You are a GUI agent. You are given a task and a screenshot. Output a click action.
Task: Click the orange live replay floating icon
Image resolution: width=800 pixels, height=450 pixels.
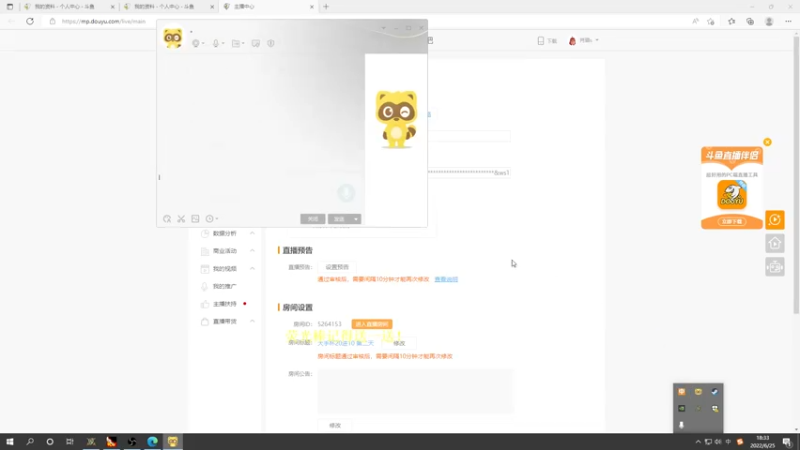click(774, 220)
